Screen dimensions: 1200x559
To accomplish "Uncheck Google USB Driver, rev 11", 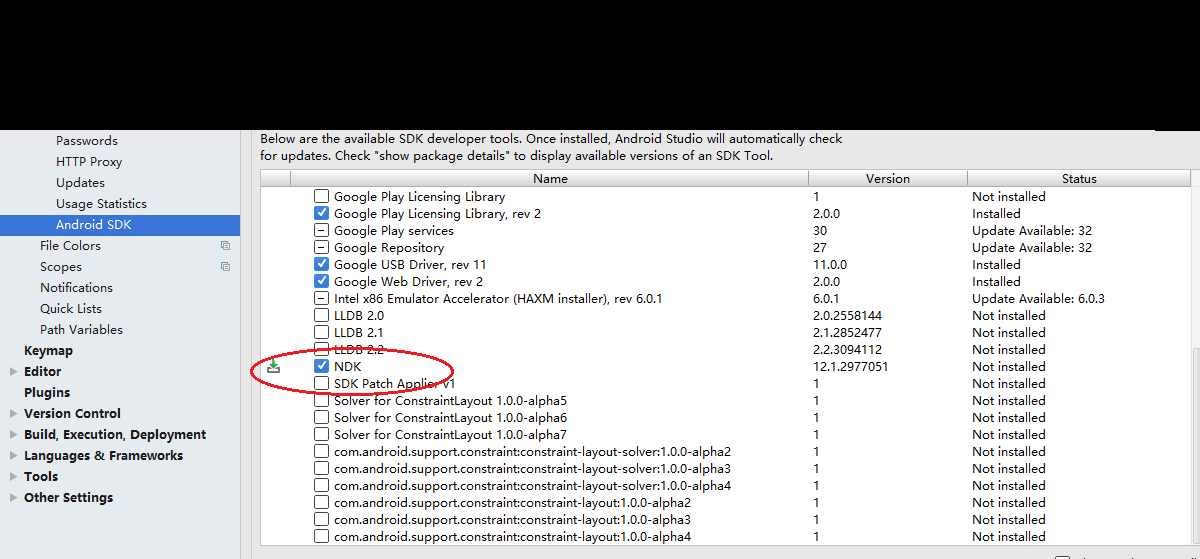I will click(321, 265).
